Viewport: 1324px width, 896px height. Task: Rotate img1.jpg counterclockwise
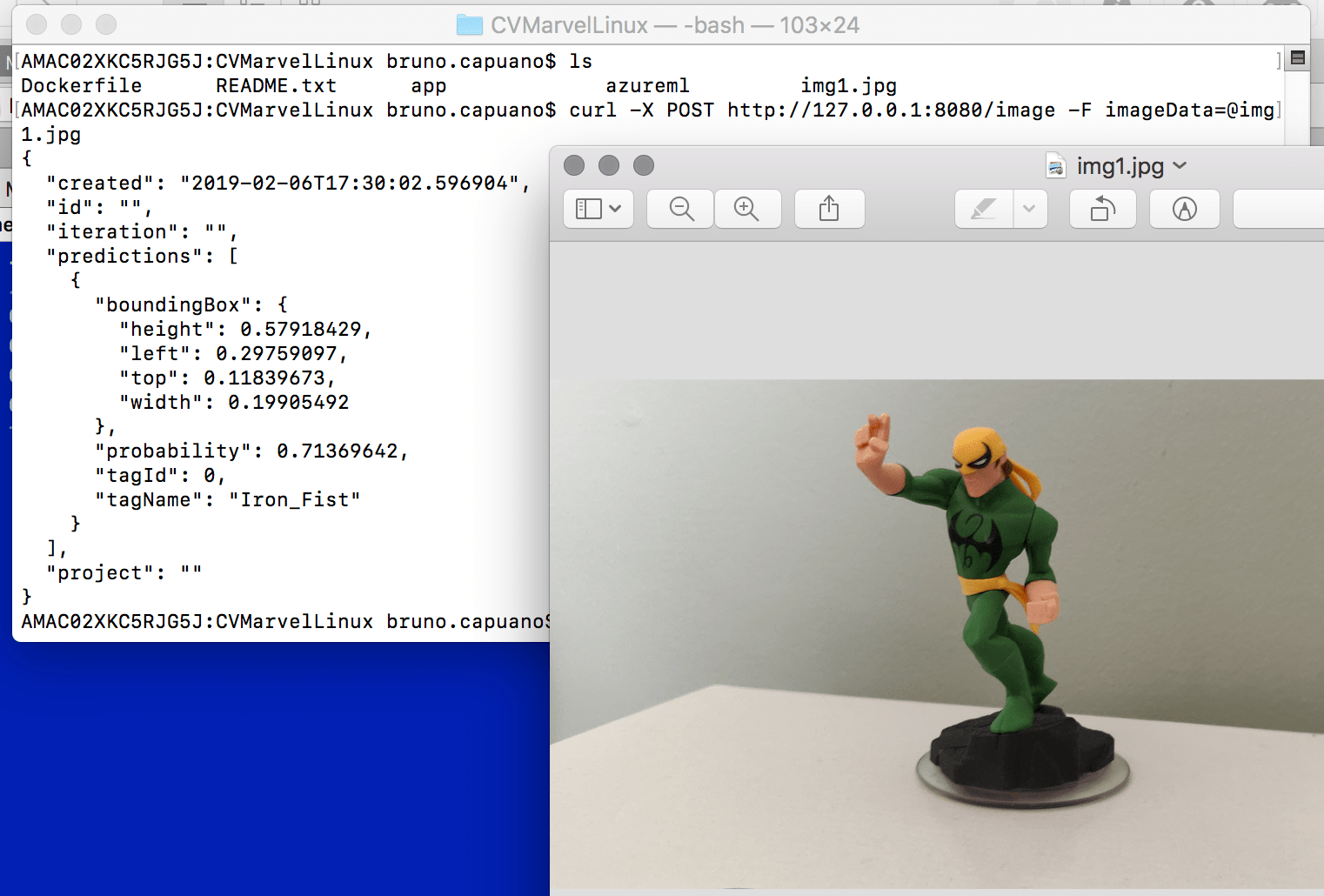(x=1102, y=209)
